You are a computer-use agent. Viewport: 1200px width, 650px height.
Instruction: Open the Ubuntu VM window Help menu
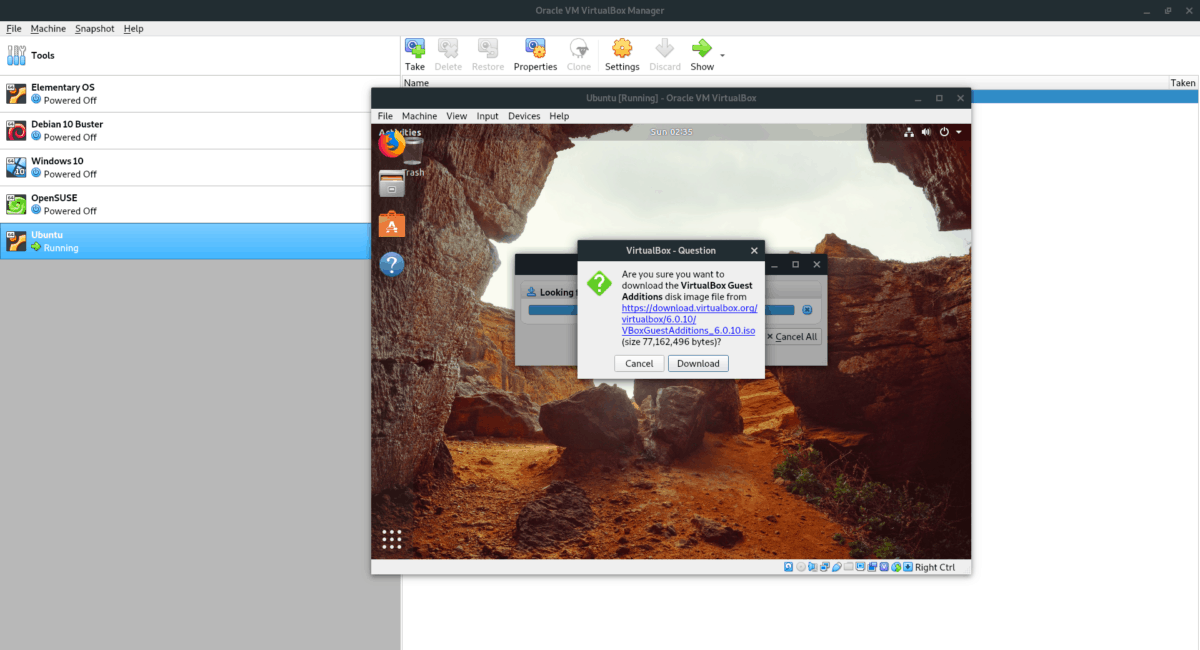559,116
